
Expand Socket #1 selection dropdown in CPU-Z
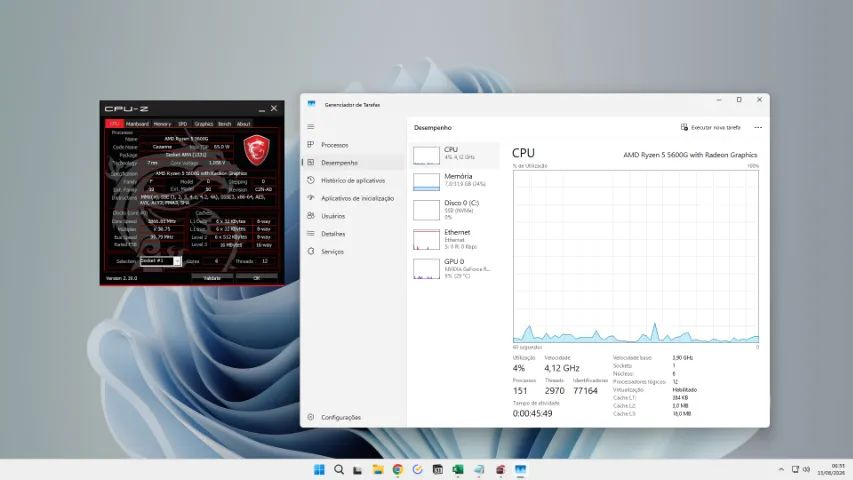point(176,262)
